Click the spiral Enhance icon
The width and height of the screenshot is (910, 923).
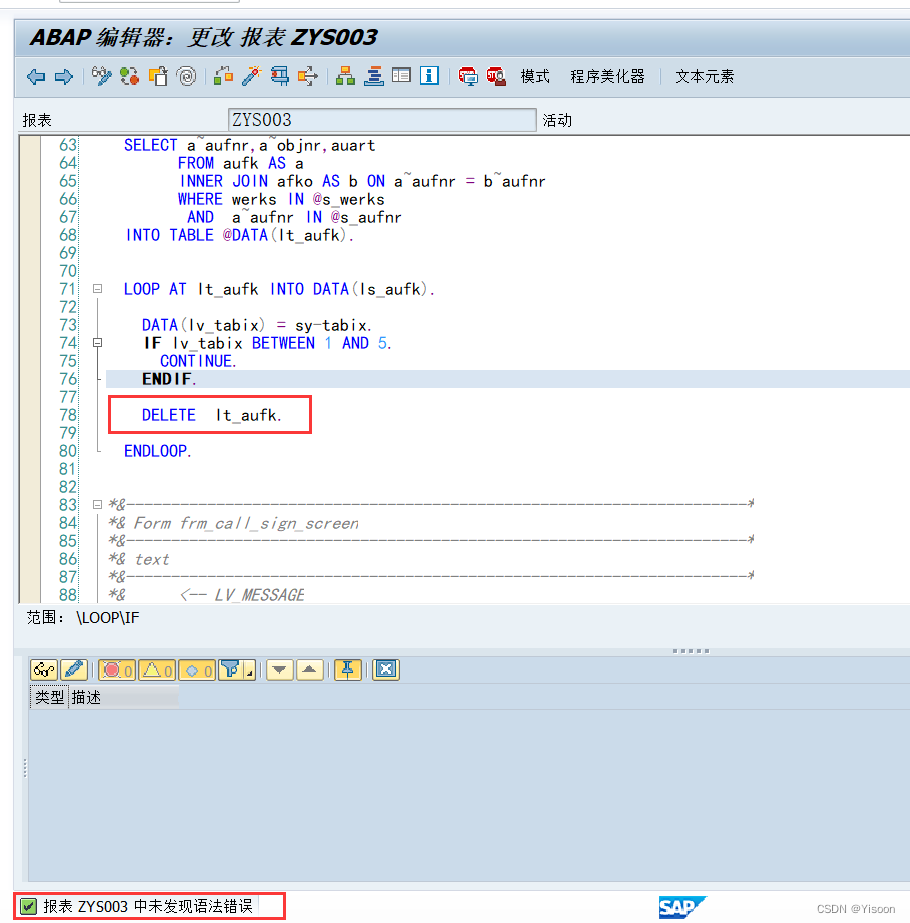pyautogui.click(x=187, y=77)
